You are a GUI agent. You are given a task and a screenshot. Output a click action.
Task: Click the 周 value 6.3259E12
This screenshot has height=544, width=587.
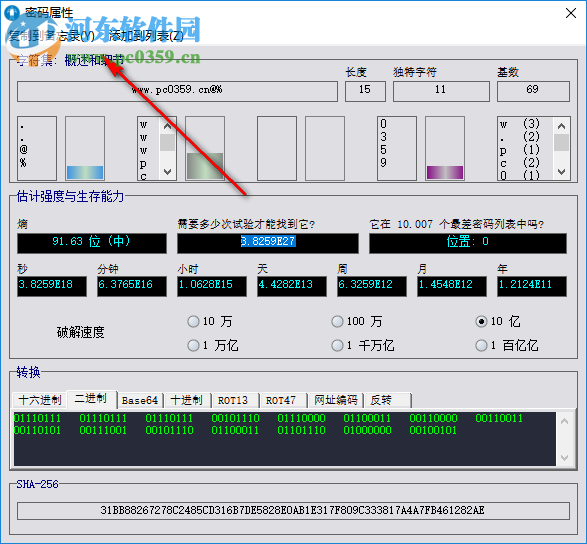(372, 286)
